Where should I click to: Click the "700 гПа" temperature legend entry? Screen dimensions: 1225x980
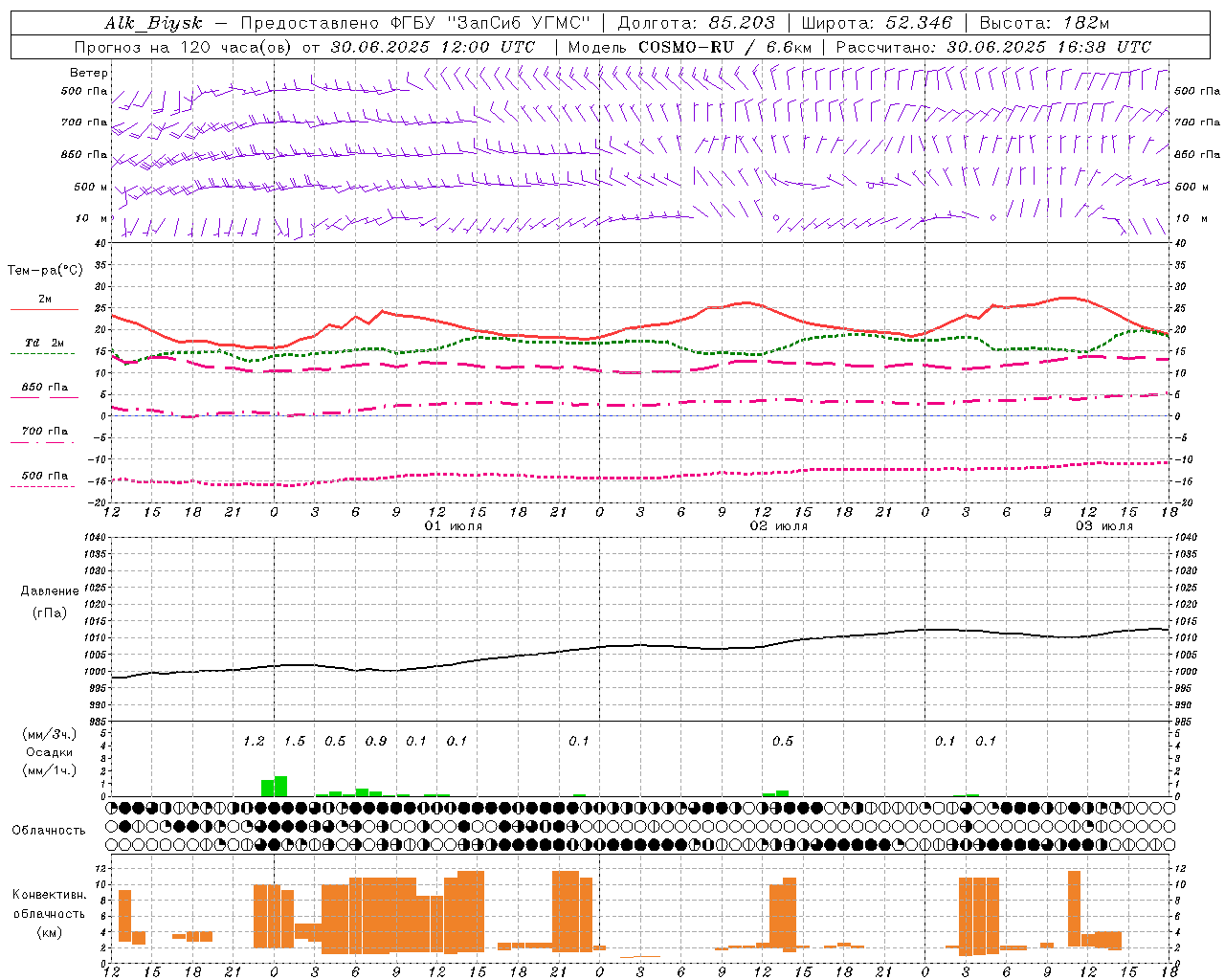[x=45, y=432]
